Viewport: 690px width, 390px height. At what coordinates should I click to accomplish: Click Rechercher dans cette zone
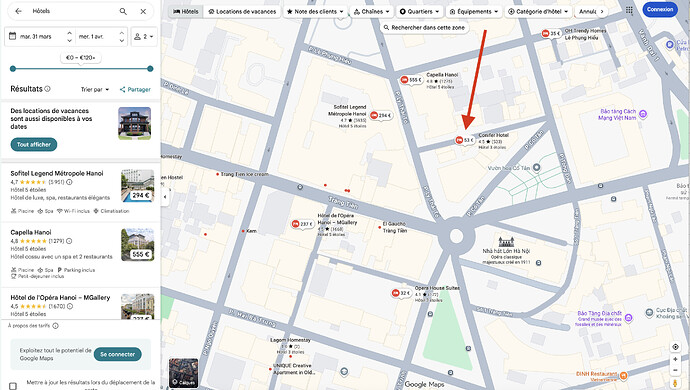click(424, 27)
